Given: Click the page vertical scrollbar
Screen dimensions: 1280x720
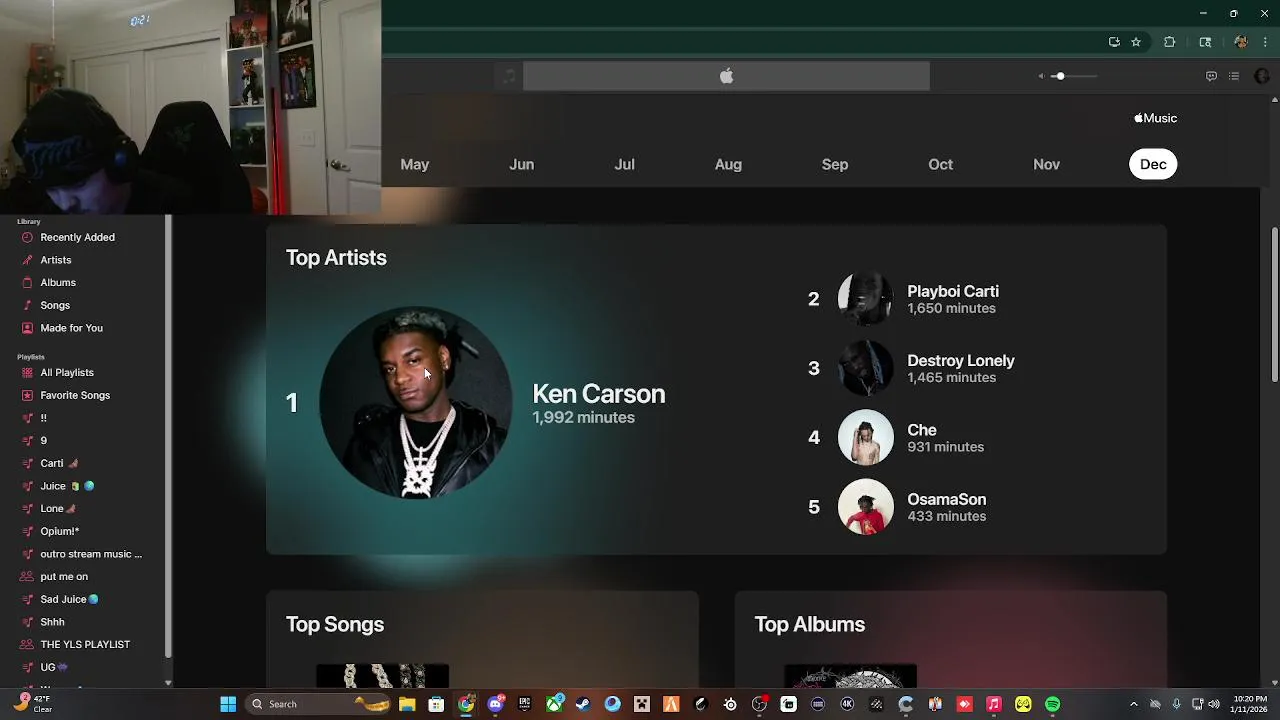Looking at the screenshot, I should 1275,304.
